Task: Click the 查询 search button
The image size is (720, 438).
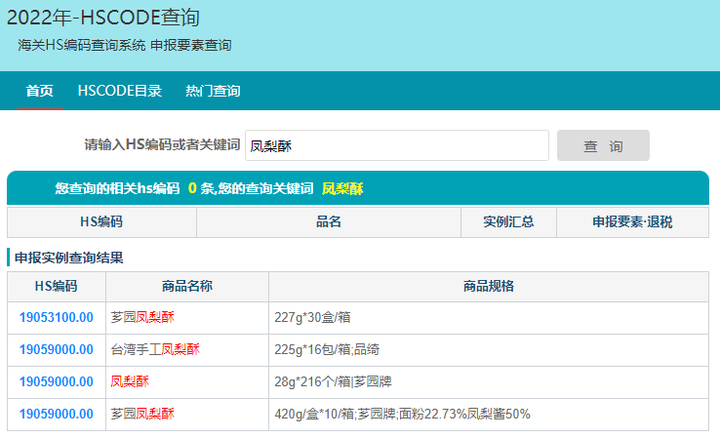Action: (603, 146)
